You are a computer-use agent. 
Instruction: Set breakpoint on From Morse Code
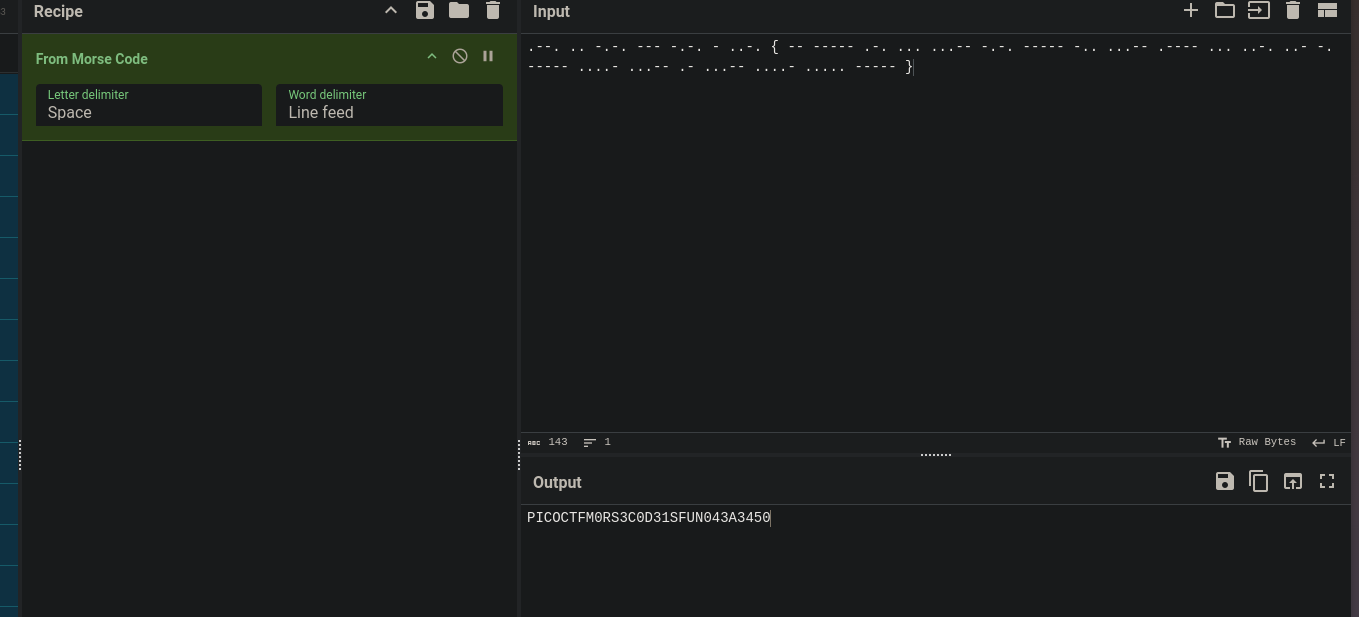coord(488,57)
